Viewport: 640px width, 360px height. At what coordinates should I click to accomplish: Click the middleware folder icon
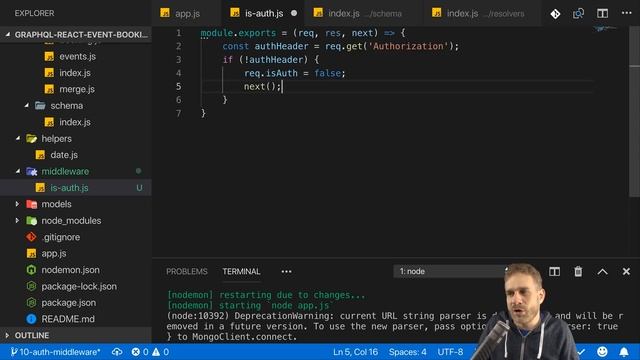pyautogui.click(x=31, y=171)
